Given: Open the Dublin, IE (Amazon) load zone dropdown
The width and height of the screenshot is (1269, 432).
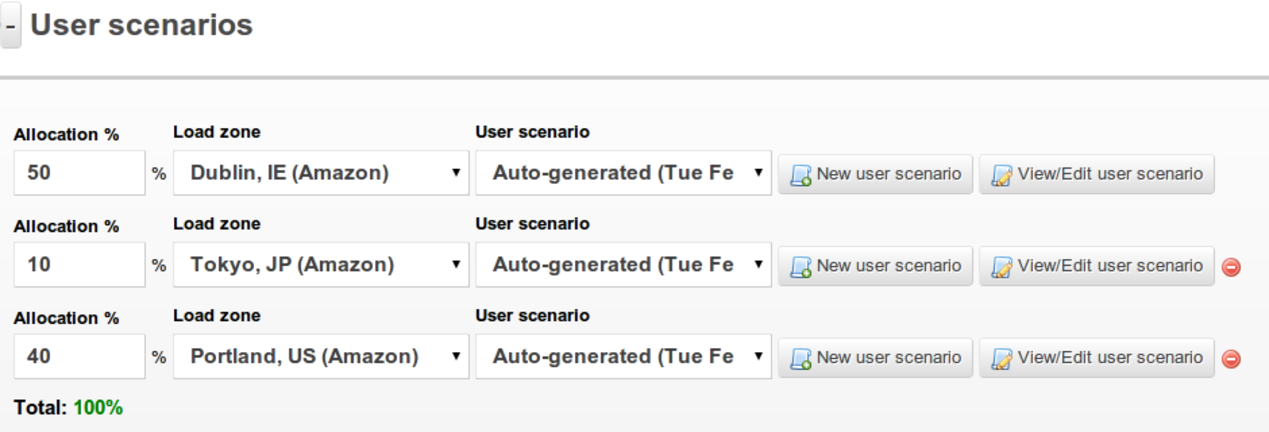Looking at the screenshot, I should pyautogui.click(x=321, y=173).
